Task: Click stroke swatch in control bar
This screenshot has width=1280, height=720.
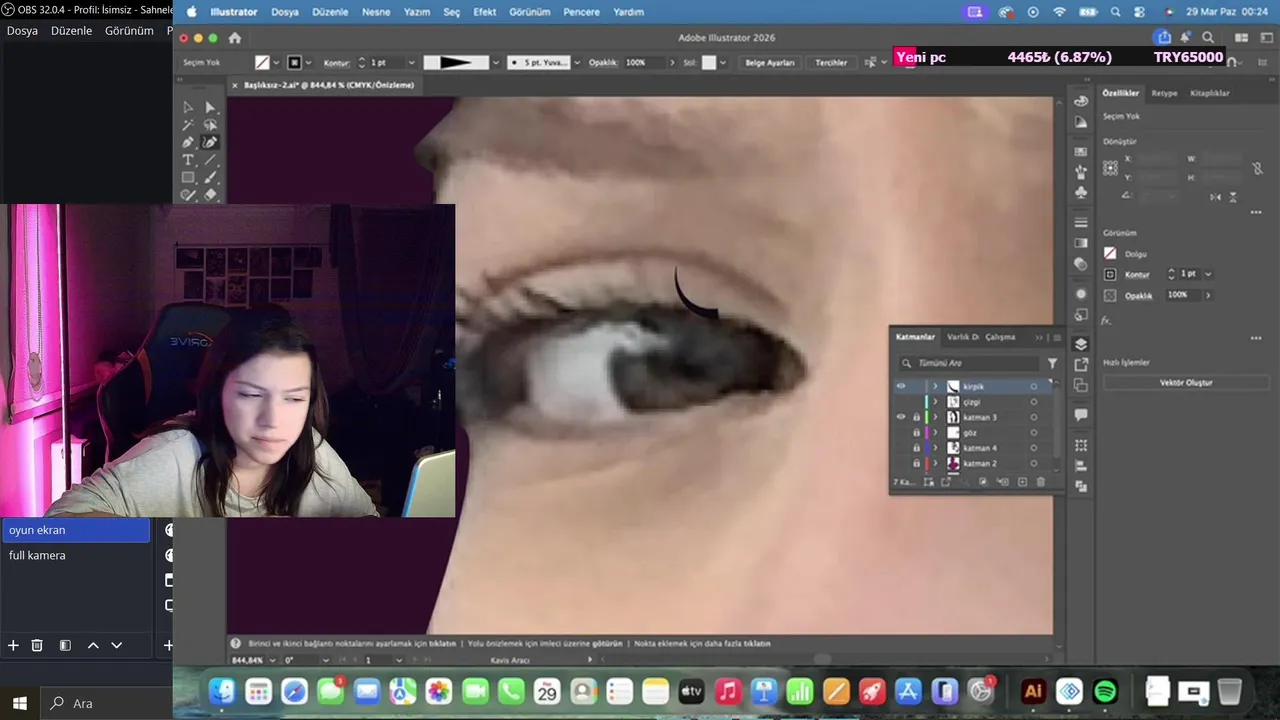Action: point(295,62)
